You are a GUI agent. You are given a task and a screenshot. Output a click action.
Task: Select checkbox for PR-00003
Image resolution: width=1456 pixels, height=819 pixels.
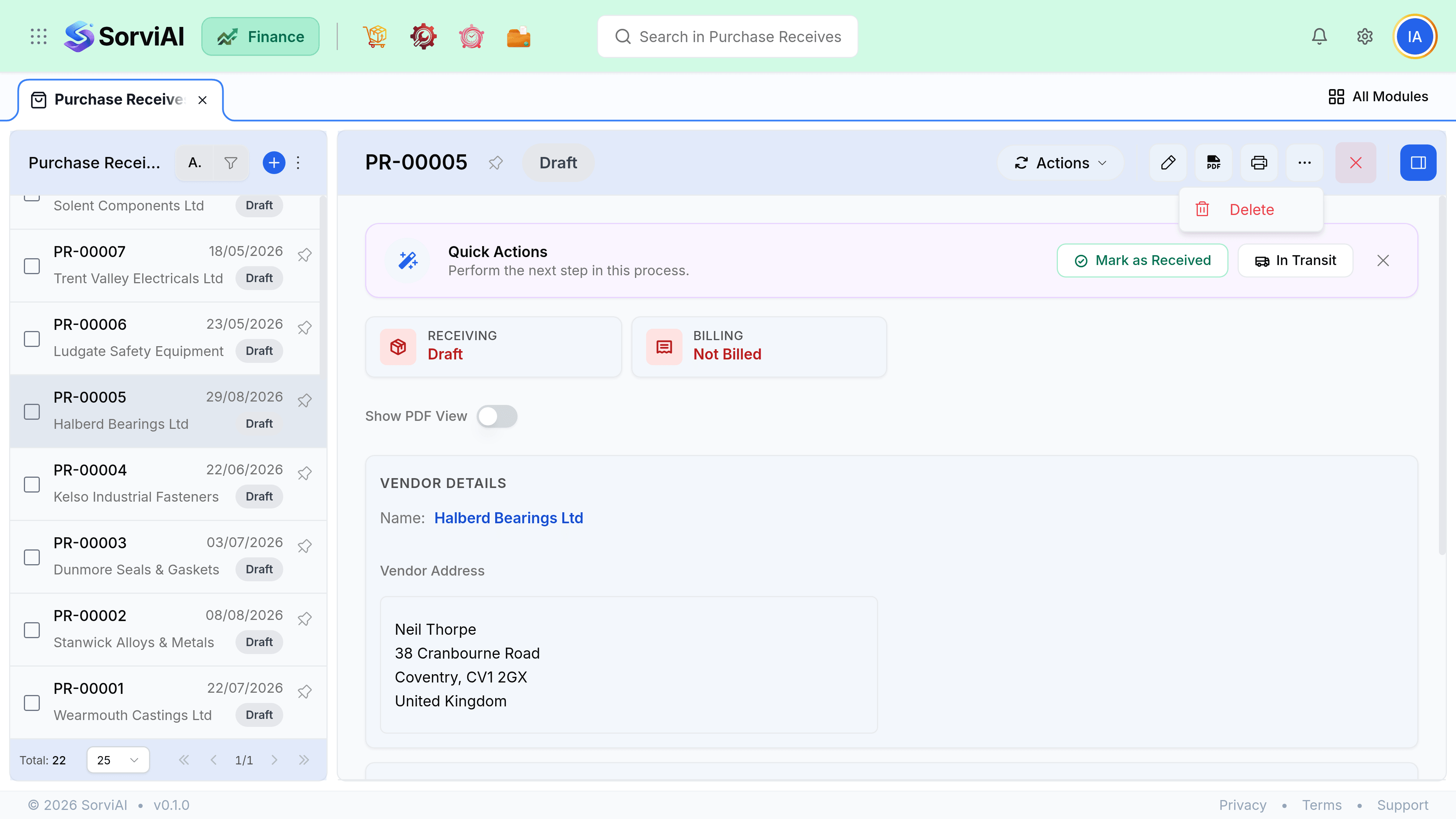coord(31,557)
